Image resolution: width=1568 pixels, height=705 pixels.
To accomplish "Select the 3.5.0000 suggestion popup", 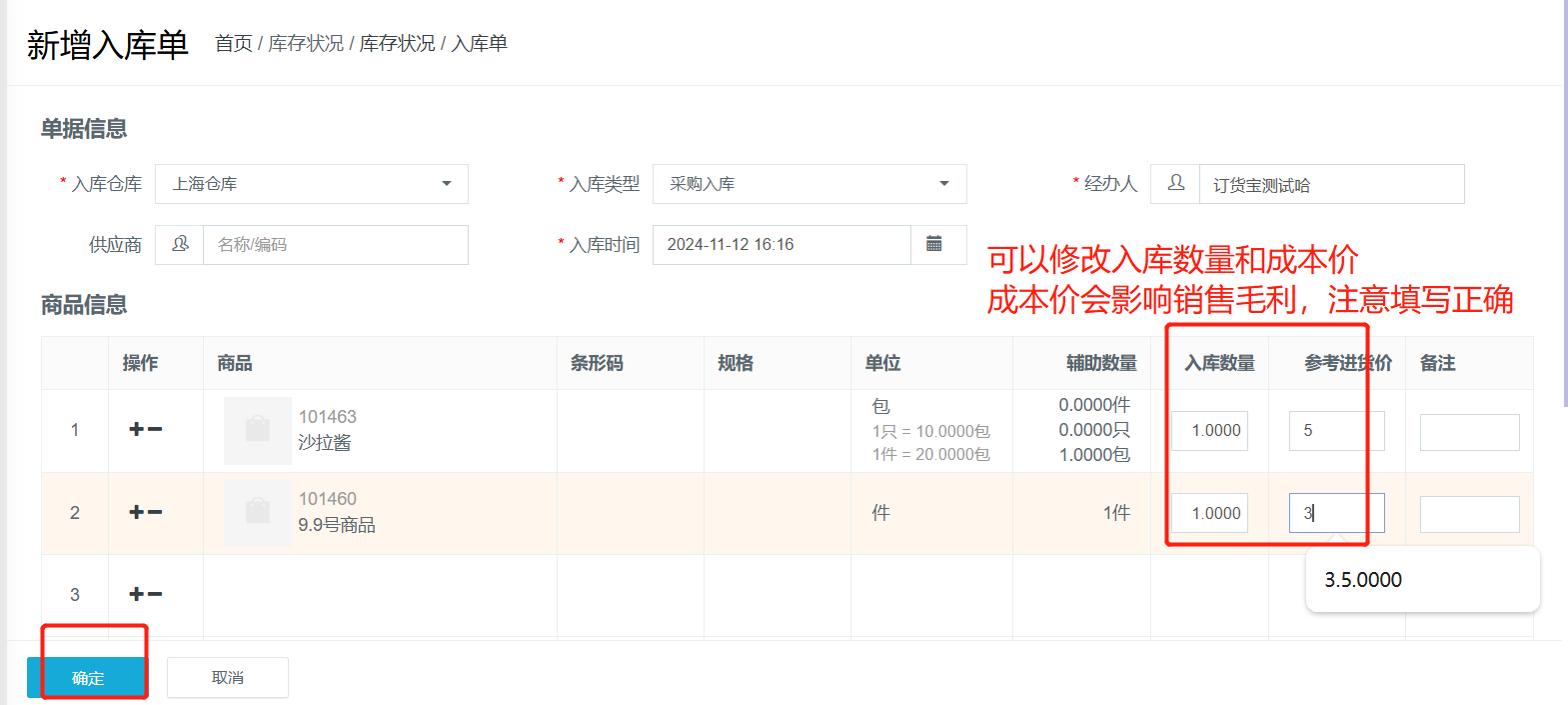I will point(1363,580).
